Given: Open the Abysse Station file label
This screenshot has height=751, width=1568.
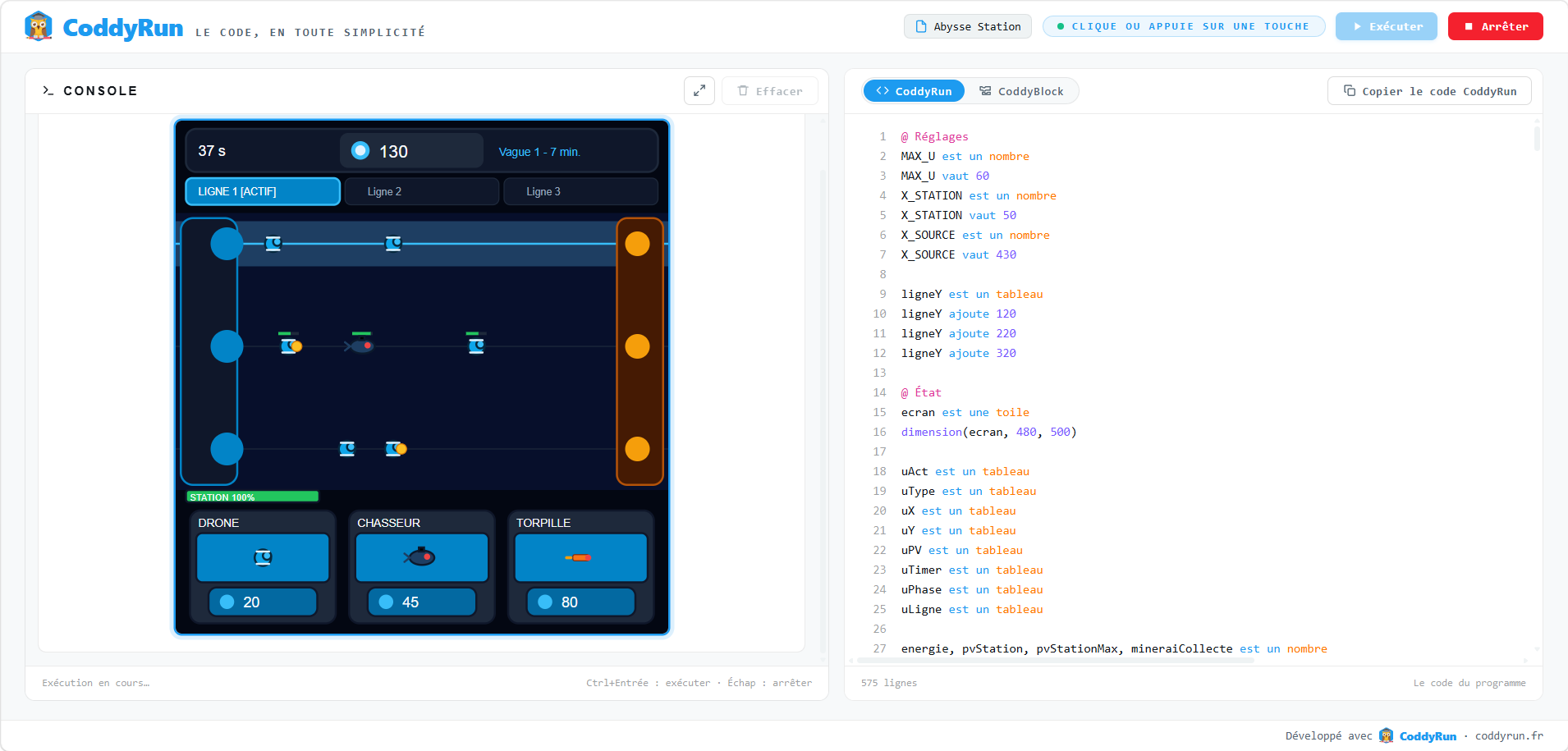Looking at the screenshot, I should (x=968, y=26).
